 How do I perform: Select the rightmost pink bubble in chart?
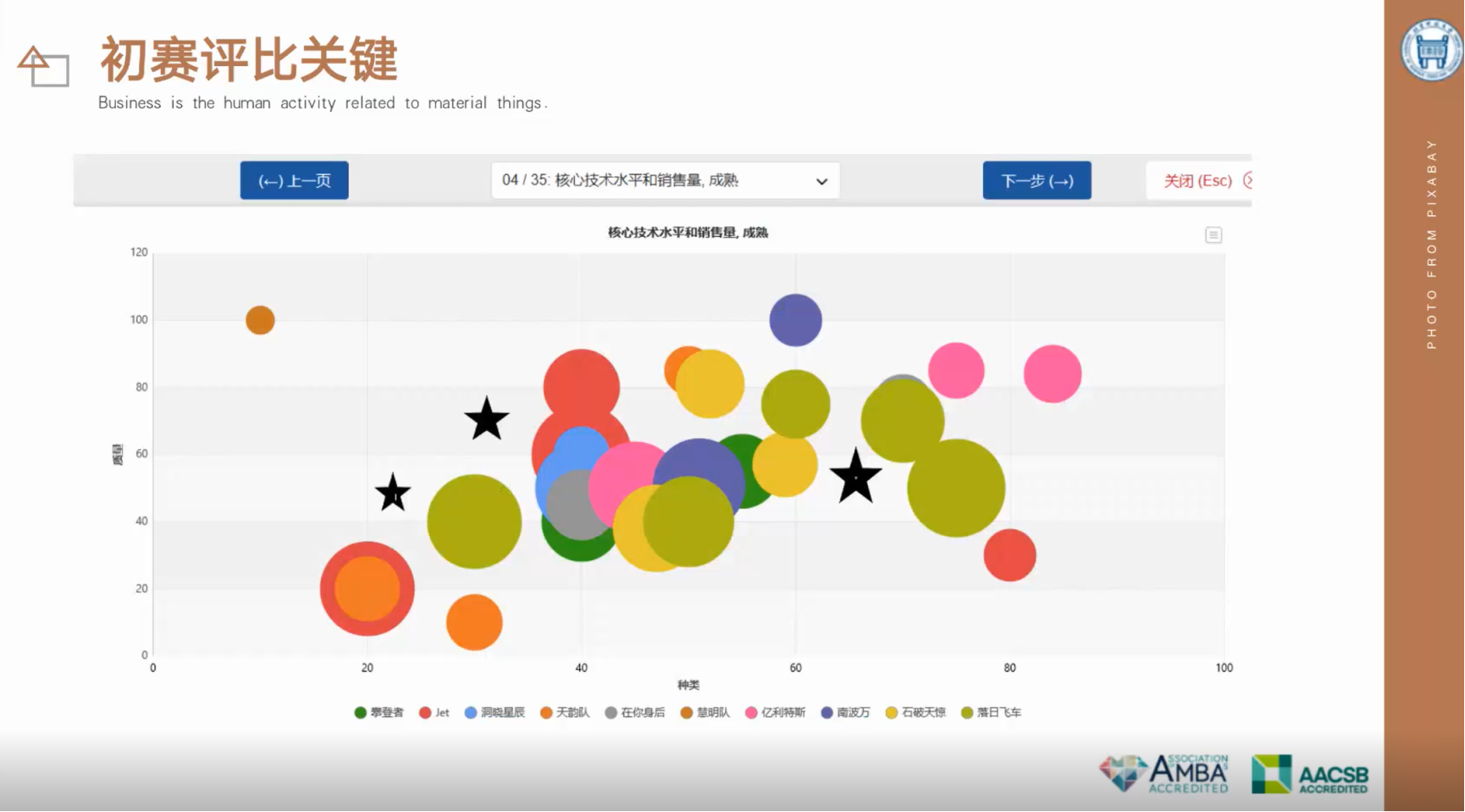pos(1052,373)
